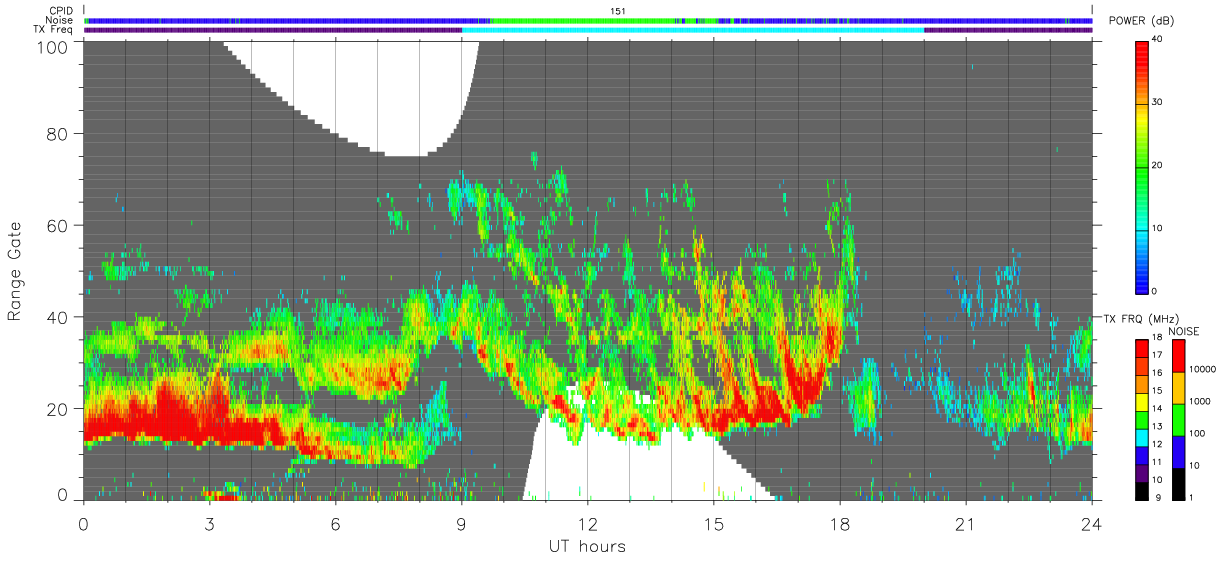Click the 12 tick on UT hours axis
The image size is (1228, 567).
(588, 523)
